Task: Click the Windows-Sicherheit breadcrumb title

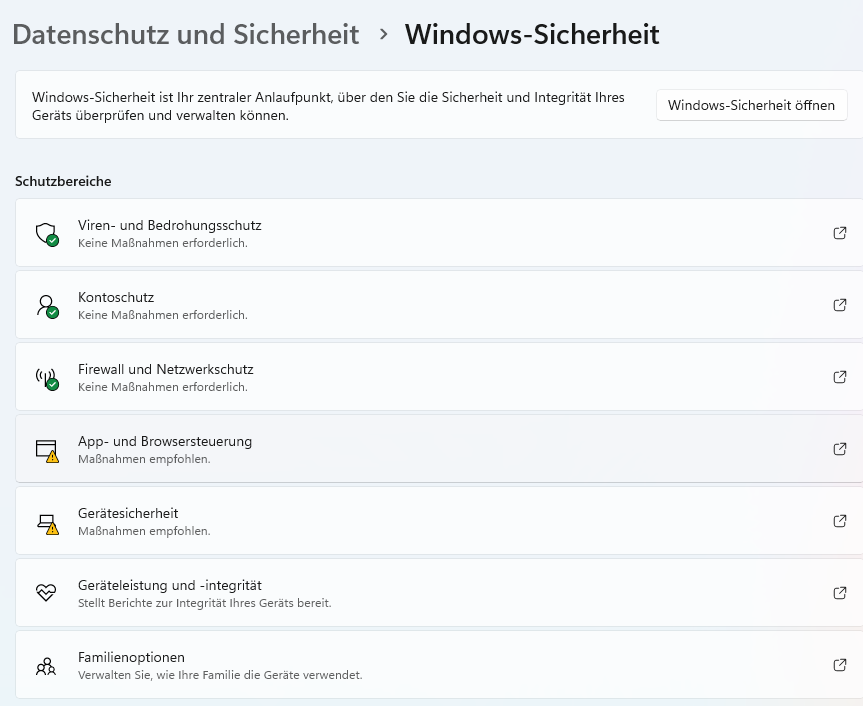Action: [x=531, y=34]
